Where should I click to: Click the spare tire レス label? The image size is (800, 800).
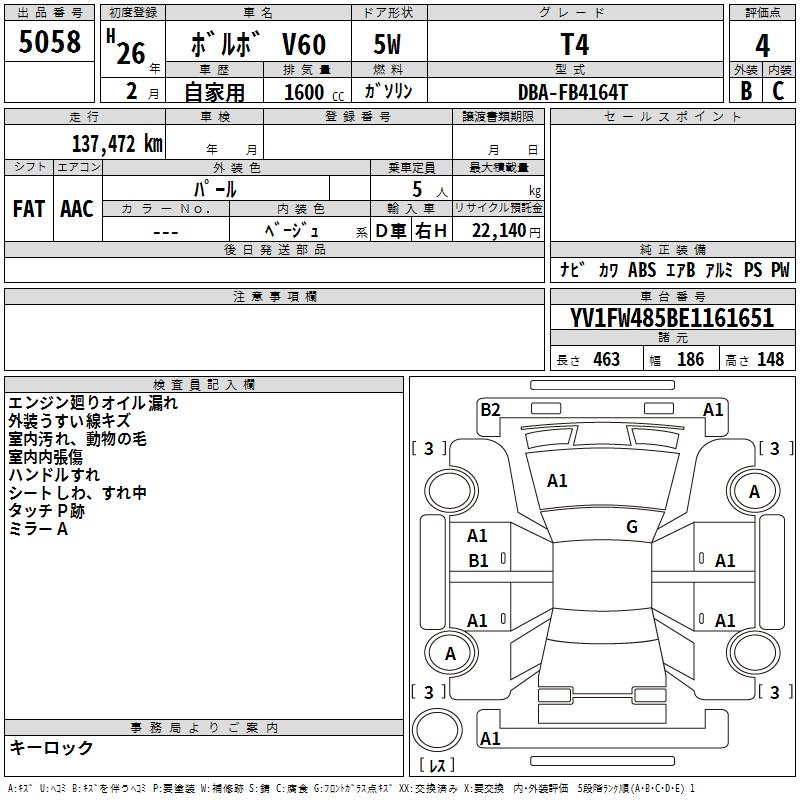click(437, 765)
